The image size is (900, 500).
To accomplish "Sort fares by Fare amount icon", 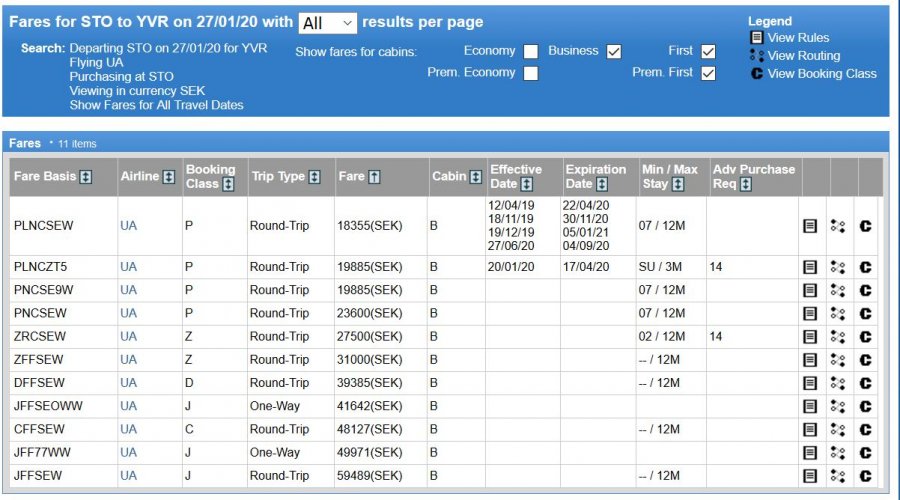I will click(x=375, y=177).
